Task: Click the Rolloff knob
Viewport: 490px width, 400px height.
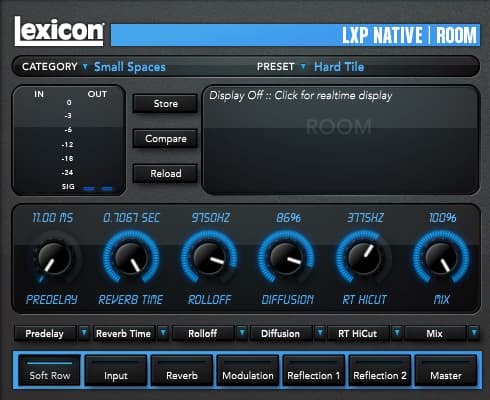Action: pos(209,258)
